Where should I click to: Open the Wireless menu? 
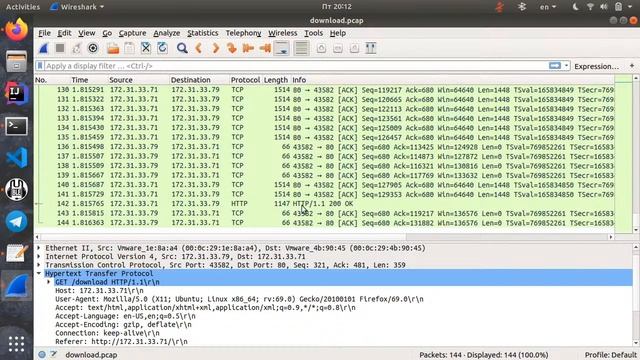(282, 33)
